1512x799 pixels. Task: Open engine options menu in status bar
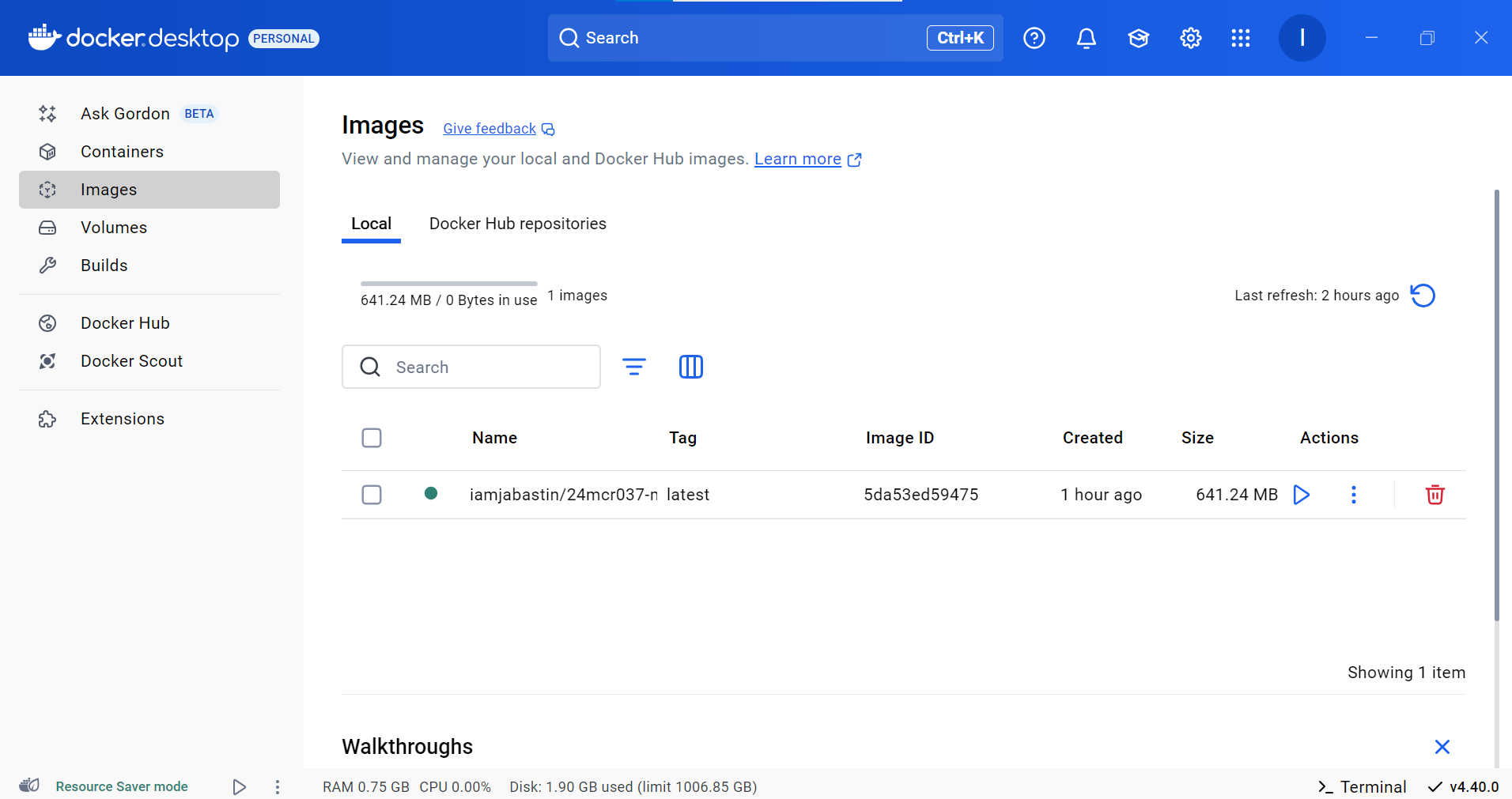277,787
